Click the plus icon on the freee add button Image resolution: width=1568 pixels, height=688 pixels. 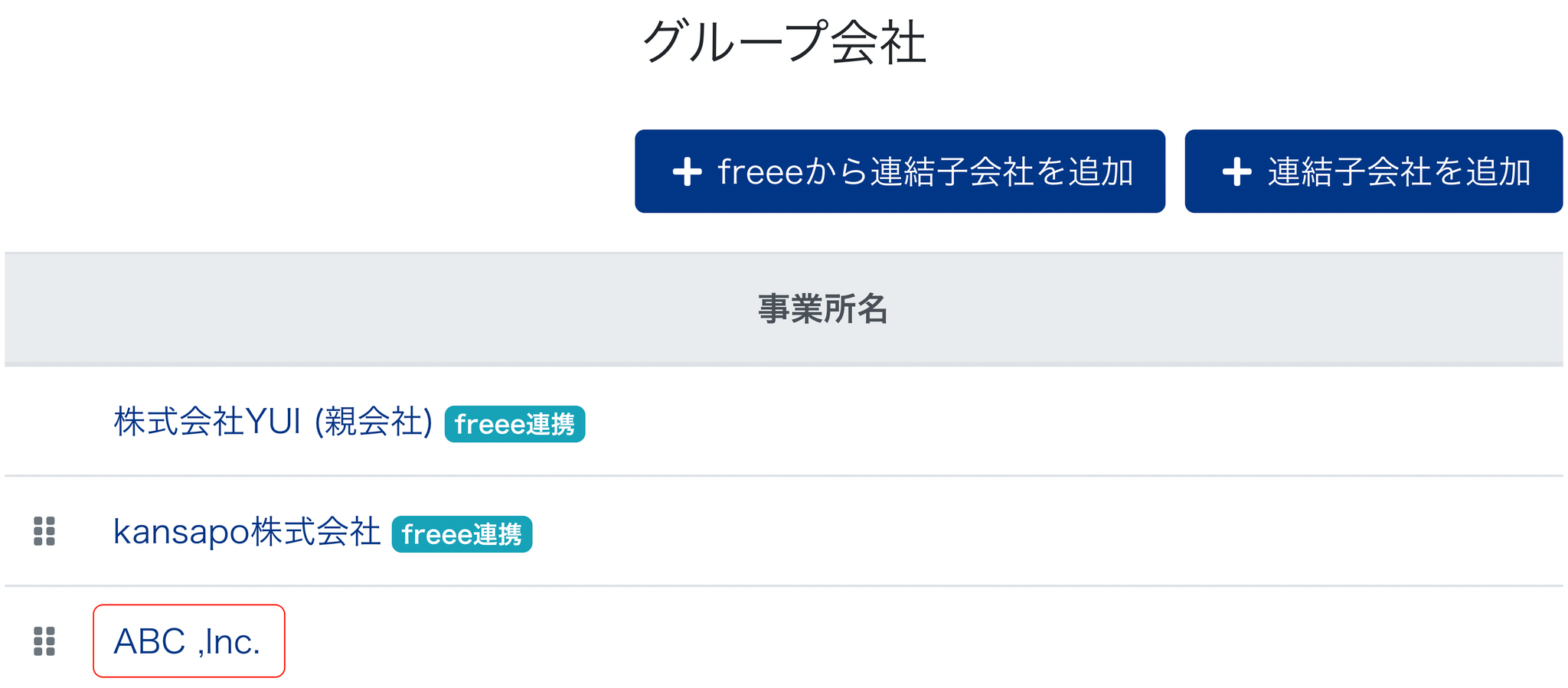coord(687,171)
